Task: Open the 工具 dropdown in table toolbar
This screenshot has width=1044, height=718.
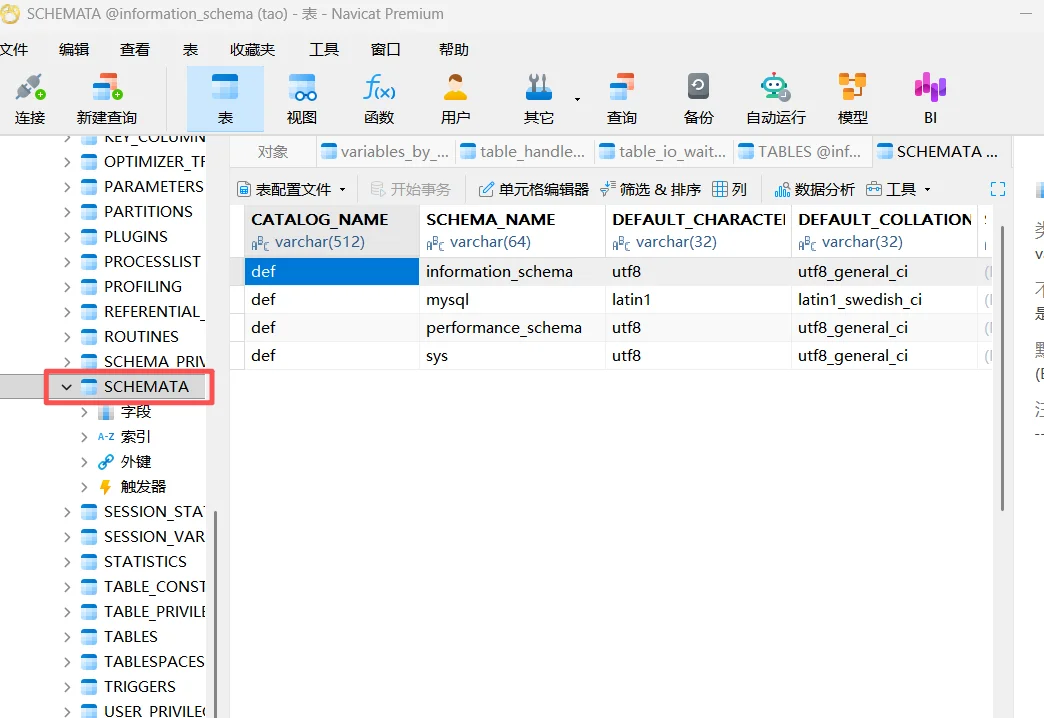Action: [898, 189]
